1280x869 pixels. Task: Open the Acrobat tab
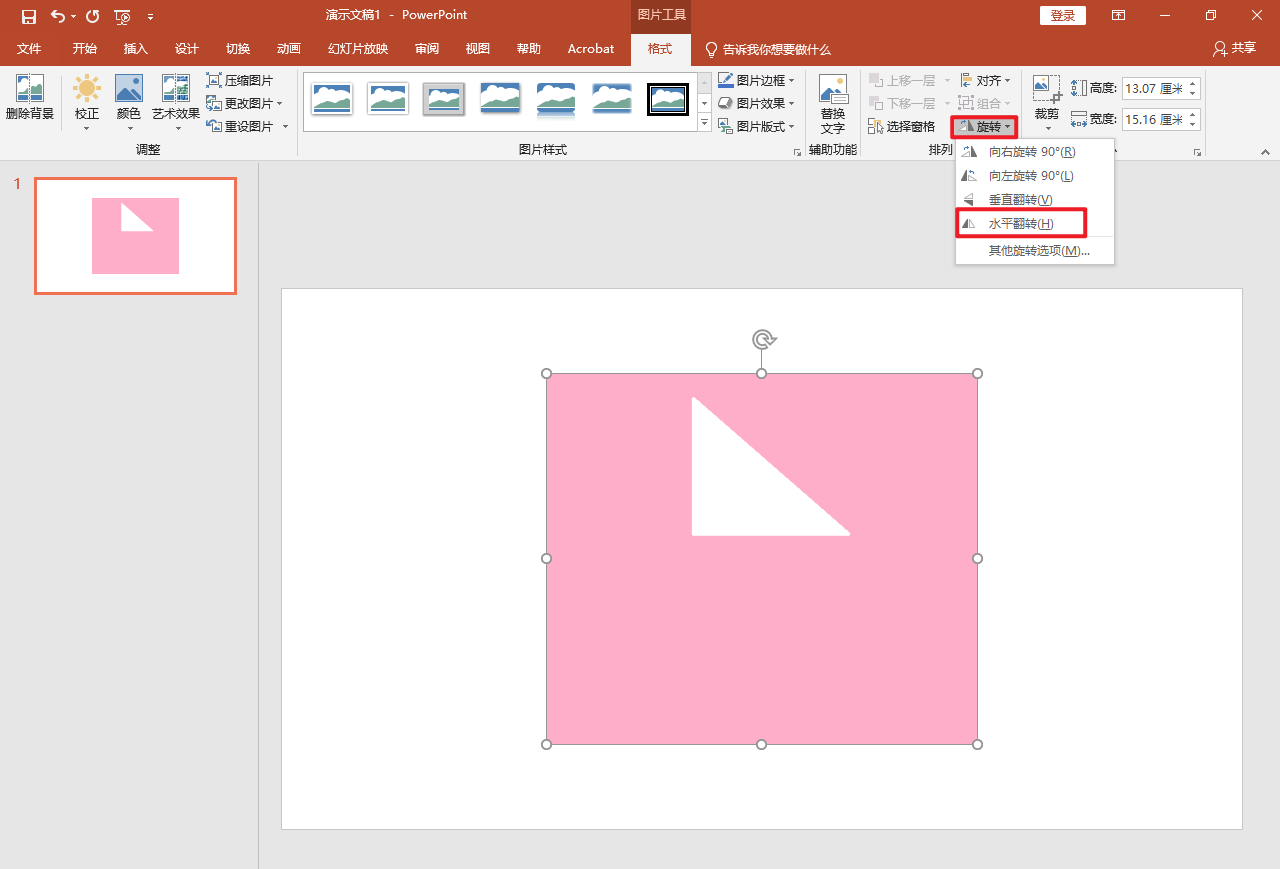591,49
